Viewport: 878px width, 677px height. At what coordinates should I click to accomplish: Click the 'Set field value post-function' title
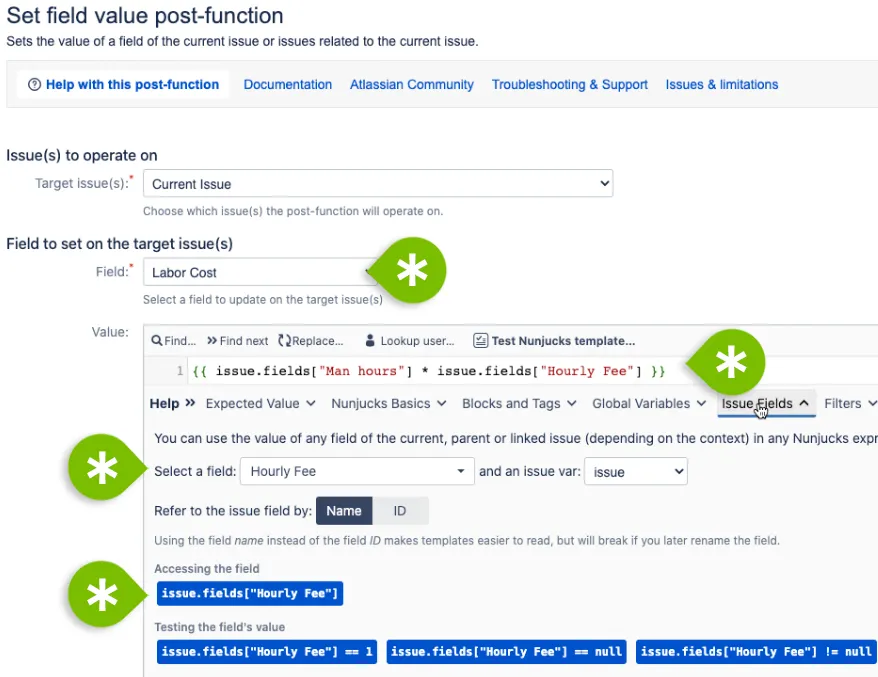145,16
